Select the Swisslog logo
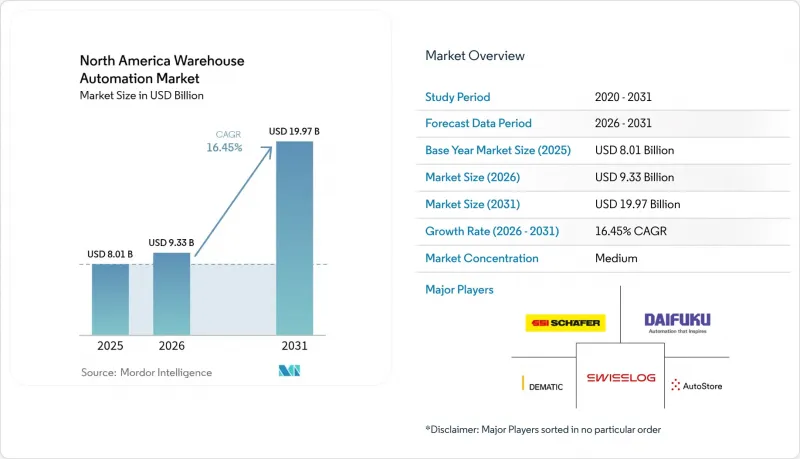The width and height of the screenshot is (800, 459). click(620, 378)
